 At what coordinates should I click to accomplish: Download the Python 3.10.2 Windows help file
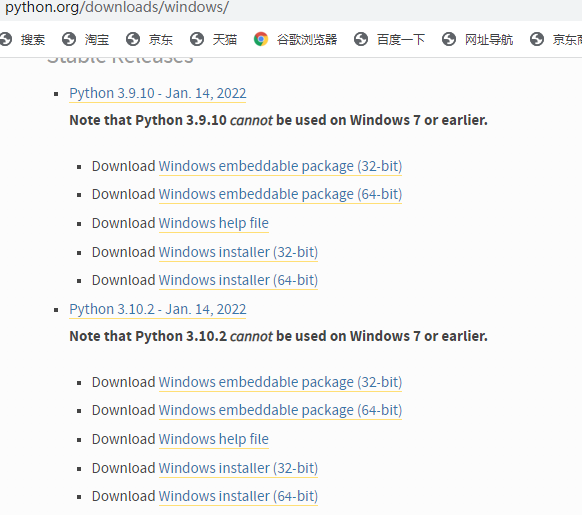click(213, 440)
